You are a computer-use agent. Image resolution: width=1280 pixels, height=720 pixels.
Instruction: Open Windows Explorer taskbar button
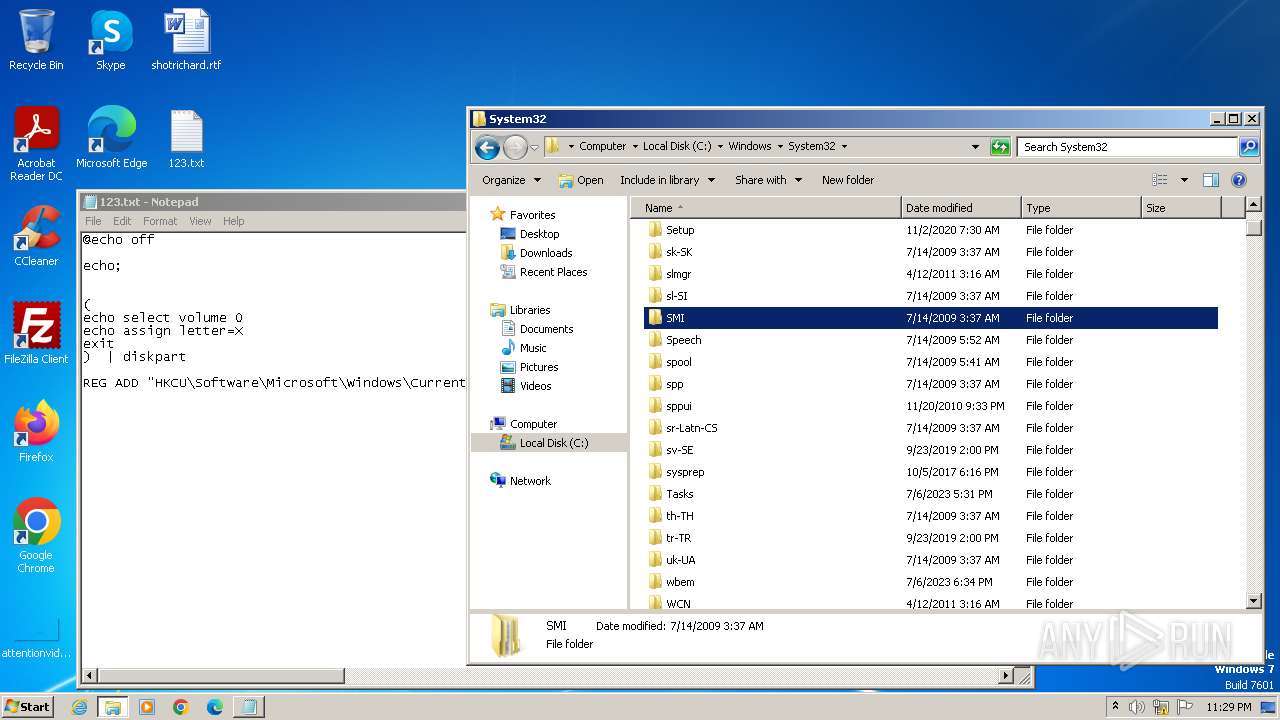(x=113, y=707)
